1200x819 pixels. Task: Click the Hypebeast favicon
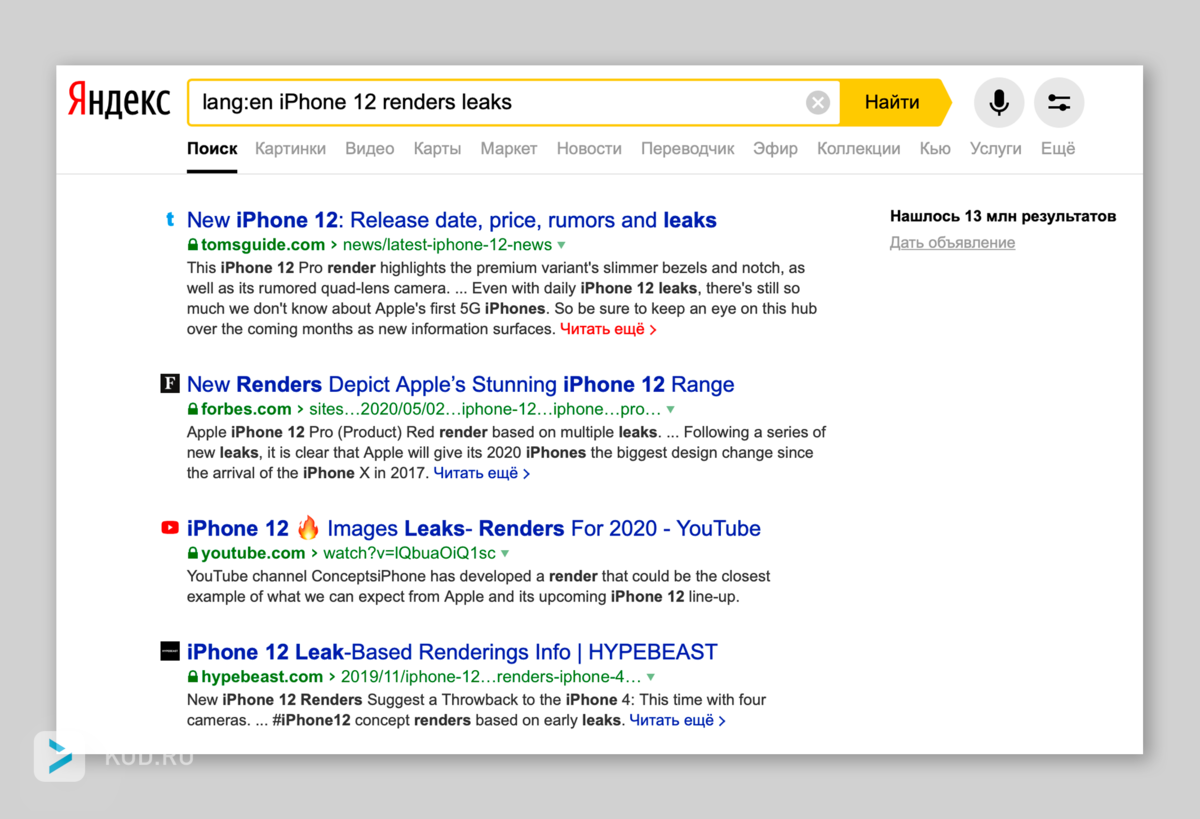(x=170, y=652)
